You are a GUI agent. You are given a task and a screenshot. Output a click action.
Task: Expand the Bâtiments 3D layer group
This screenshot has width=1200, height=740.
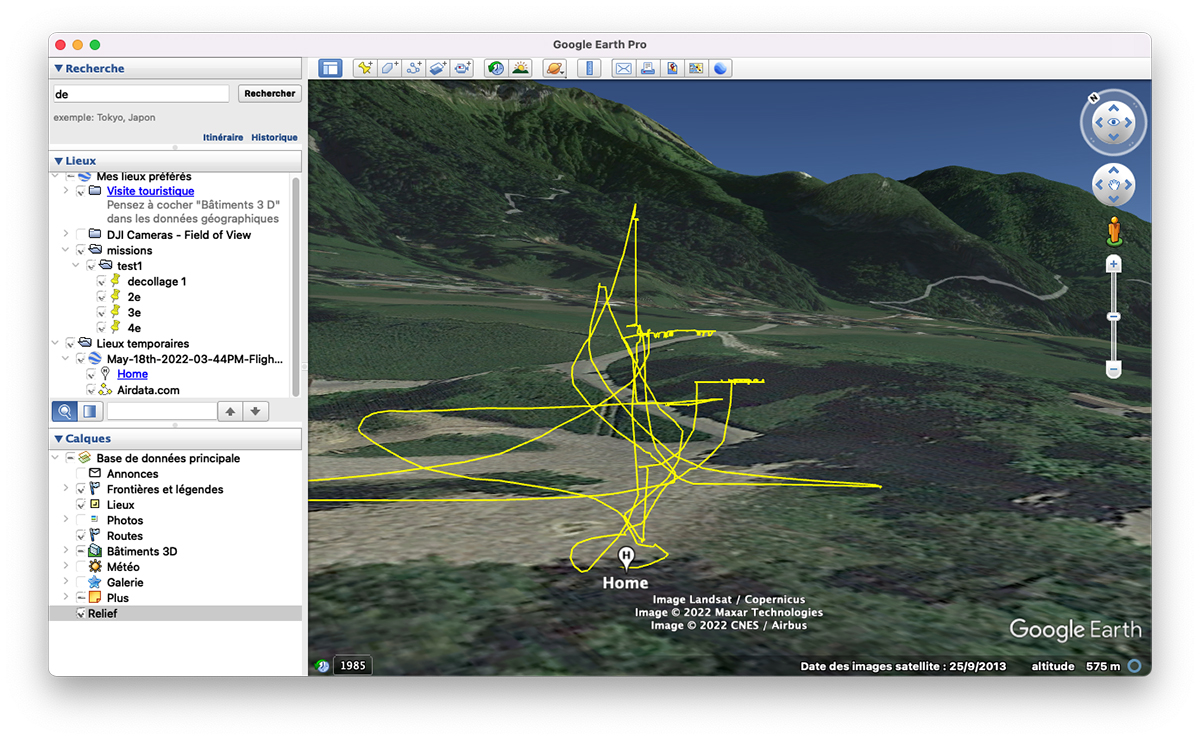pyautogui.click(x=67, y=551)
